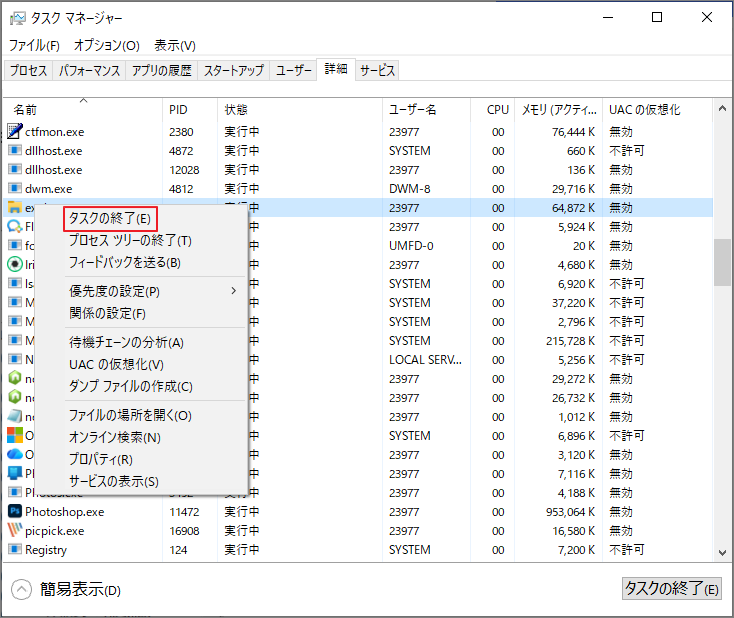Choose ファイルの場所を開く(O)
Screen dimensions: 734x618
pos(130,416)
